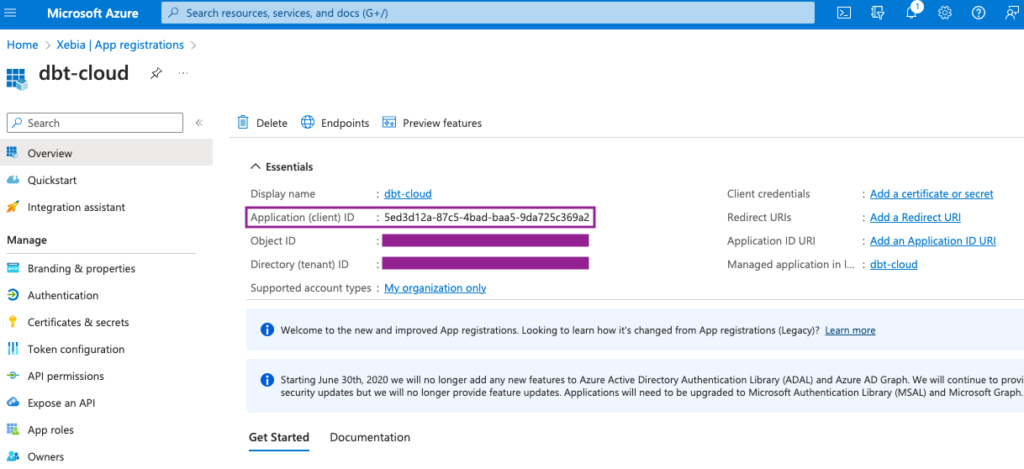This screenshot has width=1024, height=469.
Task: Collapse the Essentials section
Action: (x=255, y=167)
